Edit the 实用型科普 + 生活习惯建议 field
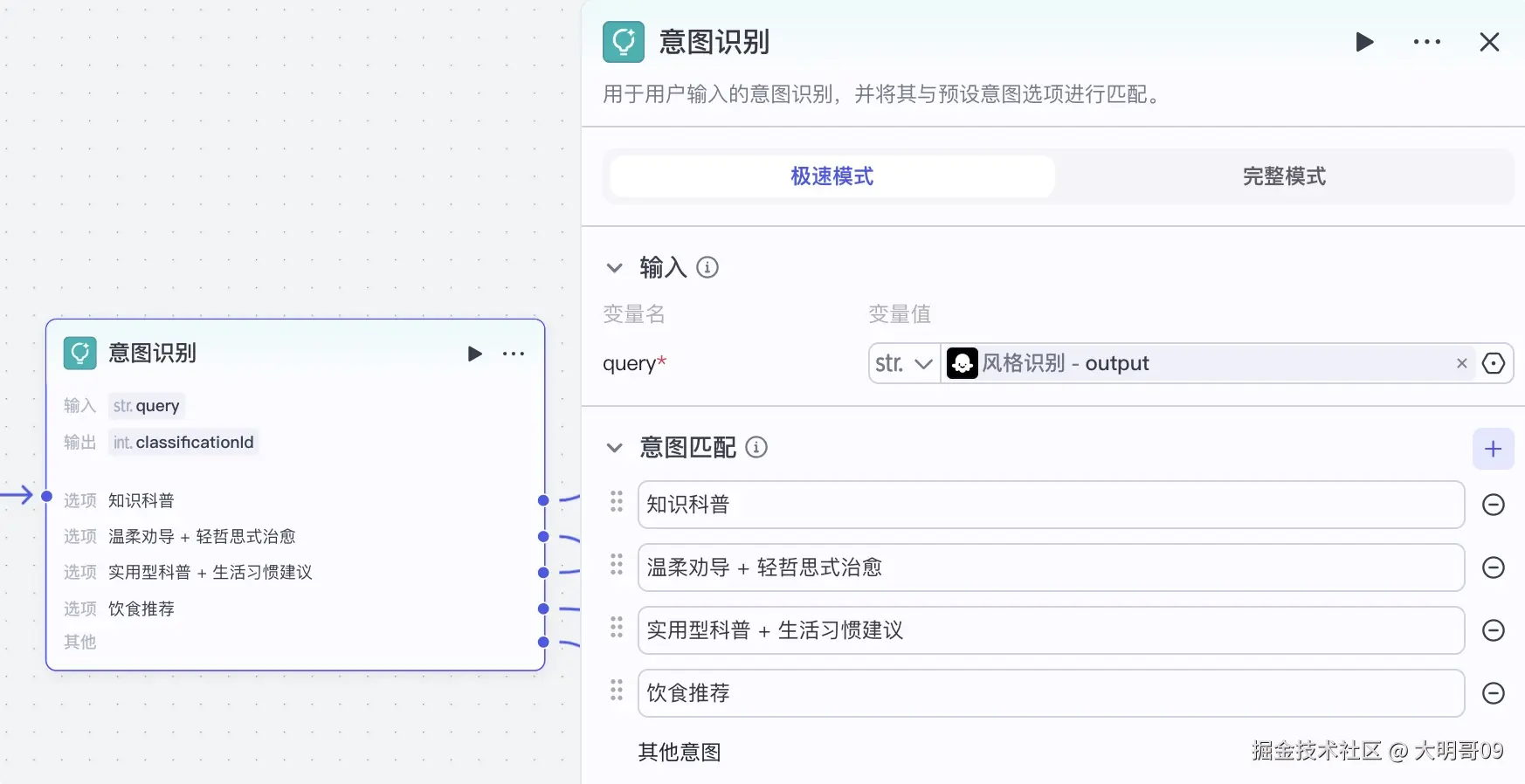Viewport: 1525px width, 784px height. 1051,630
